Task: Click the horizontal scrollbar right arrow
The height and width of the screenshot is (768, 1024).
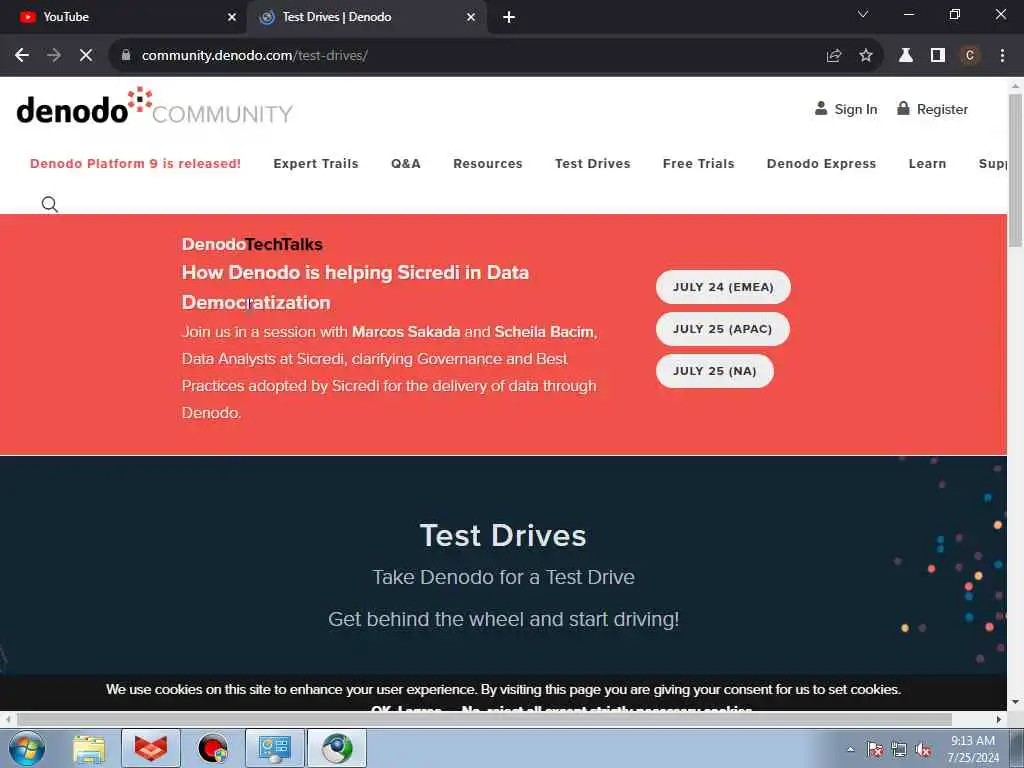Action: point(999,719)
